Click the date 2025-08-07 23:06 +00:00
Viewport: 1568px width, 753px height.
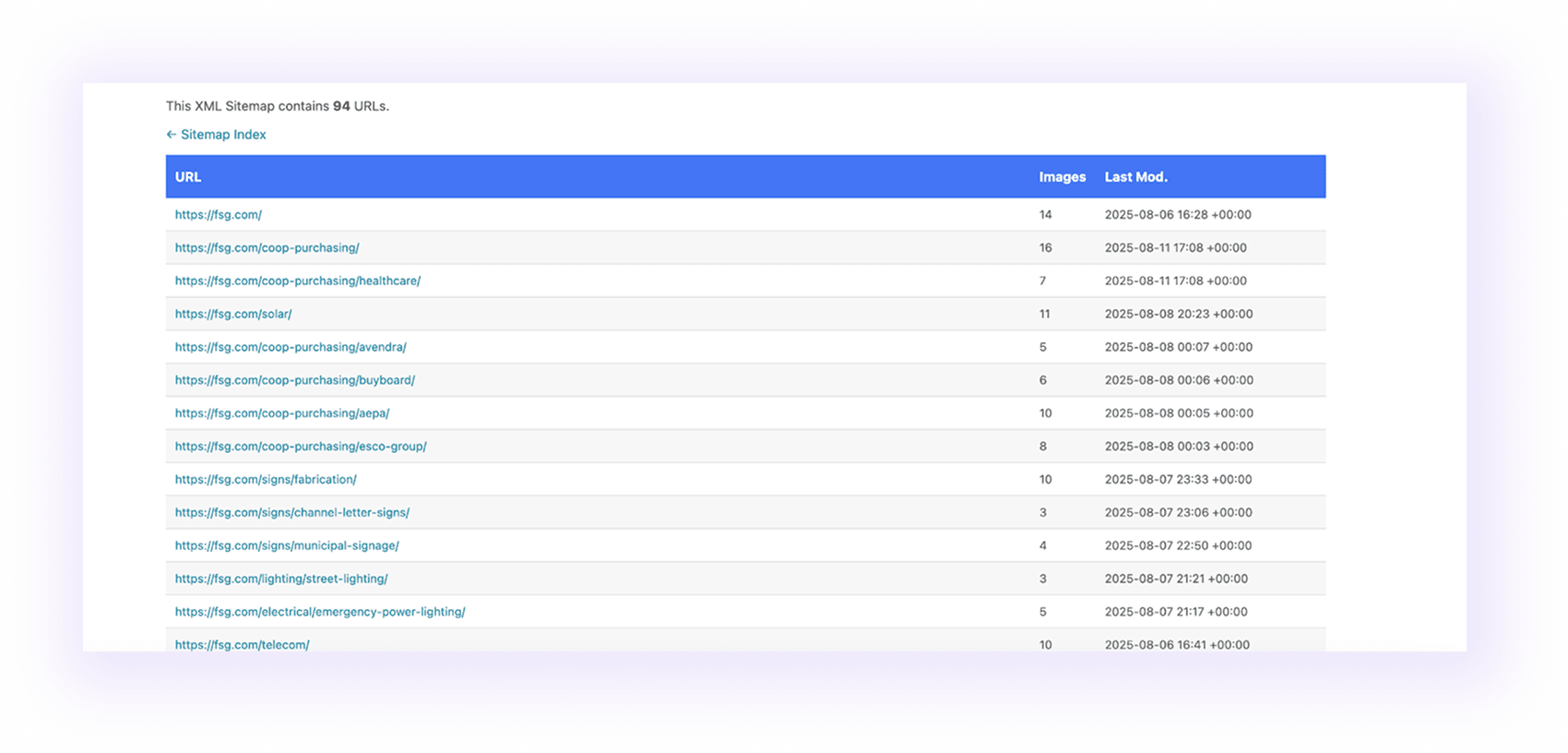click(1179, 513)
